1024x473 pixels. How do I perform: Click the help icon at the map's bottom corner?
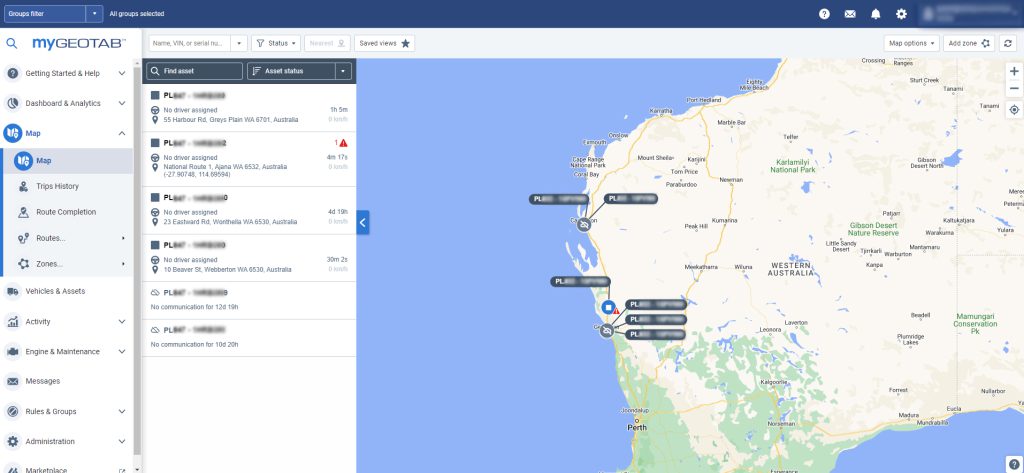coord(1014,465)
